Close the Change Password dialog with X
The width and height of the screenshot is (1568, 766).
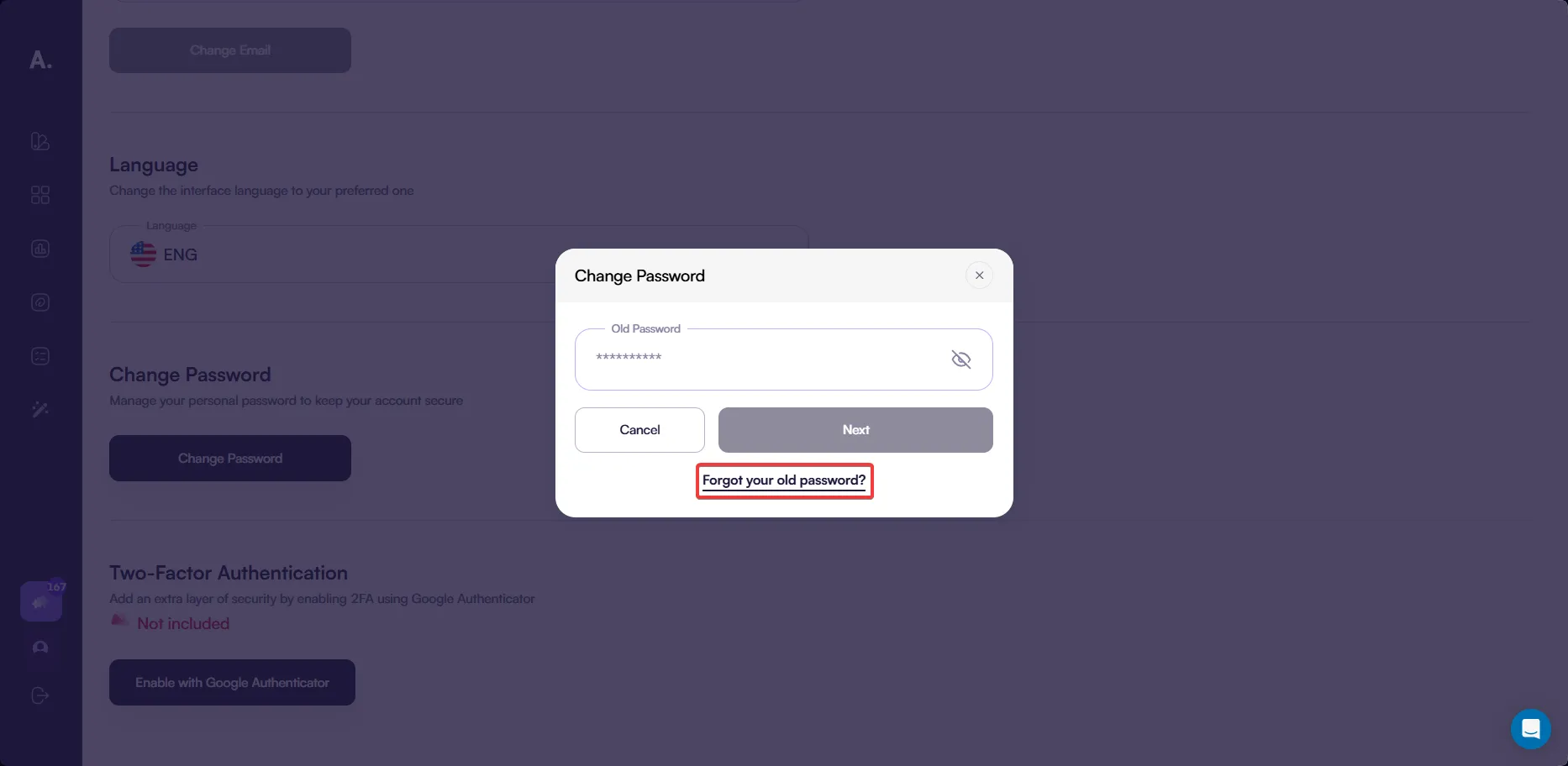pyautogui.click(x=979, y=275)
